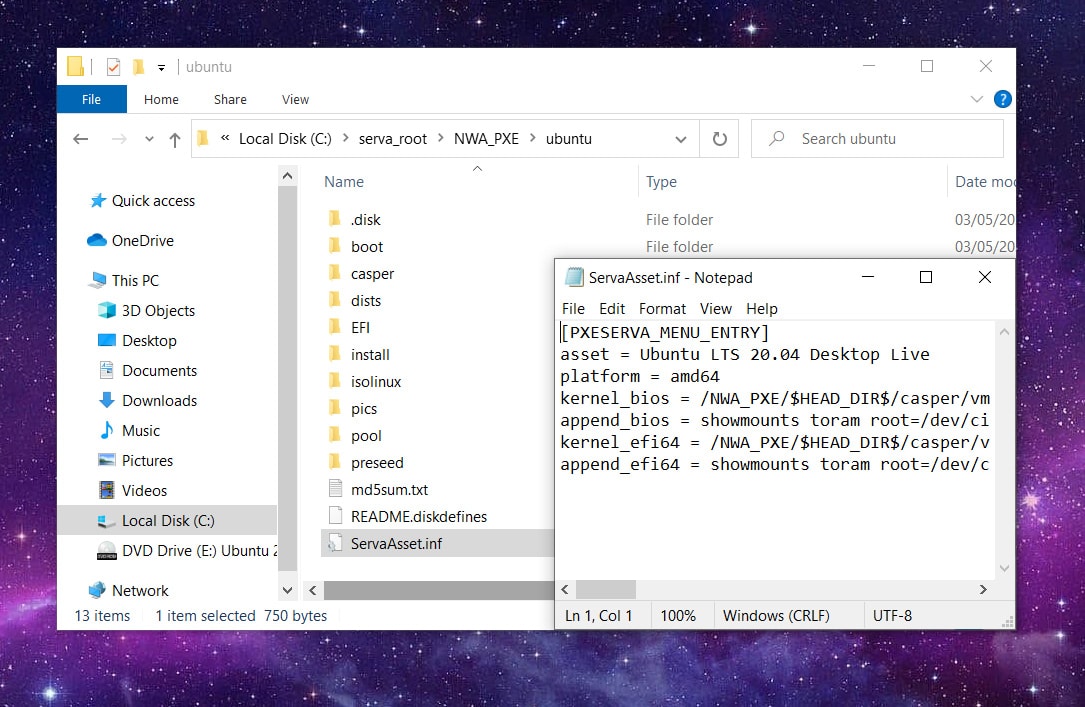Screen dimensions: 1085x707
Task: Open Notepad Help menu
Action: click(762, 309)
